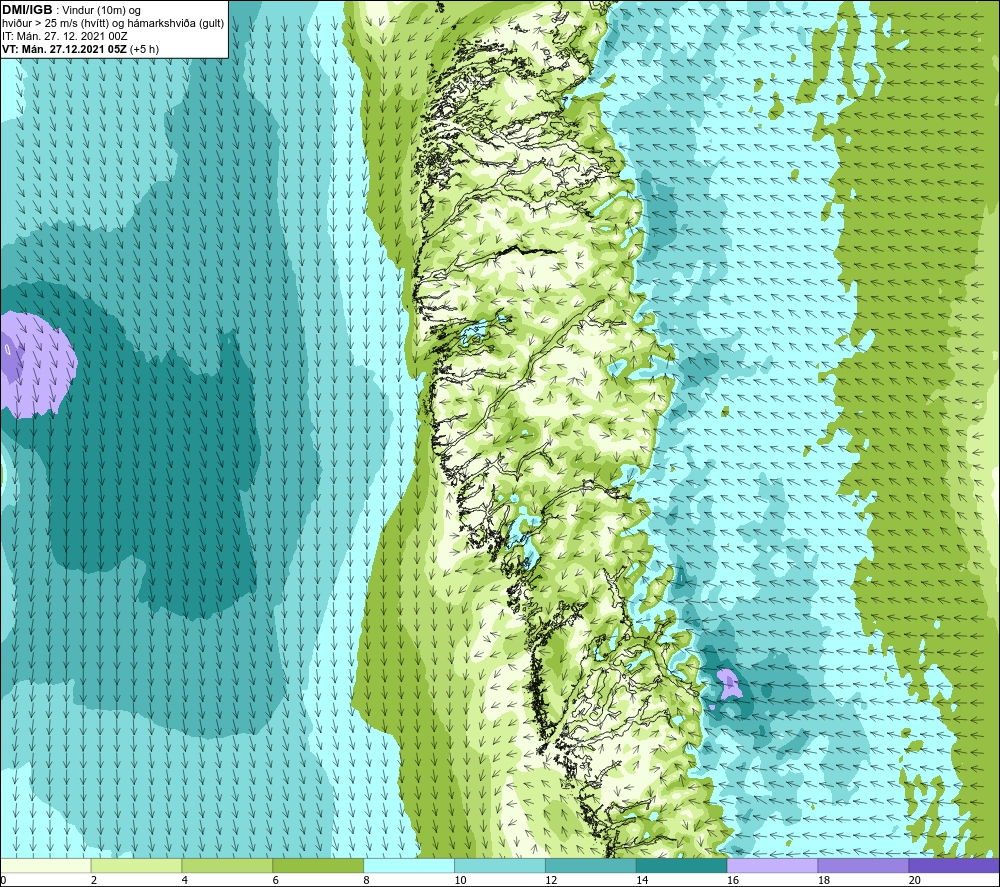Click the 8–10 m/s pale cyan legend swatch
1000x887 pixels.
tap(409, 865)
